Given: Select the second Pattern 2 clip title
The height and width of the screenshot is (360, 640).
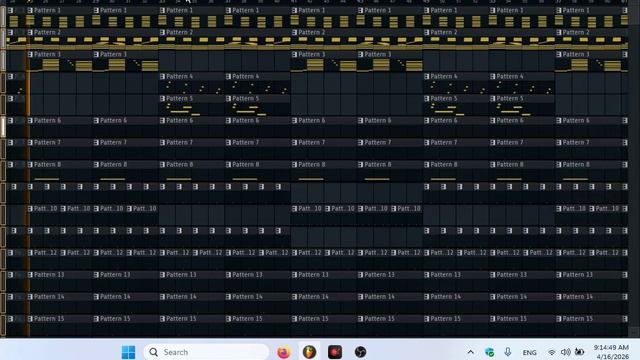Looking at the screenshot, I should (x=180, y=32).
